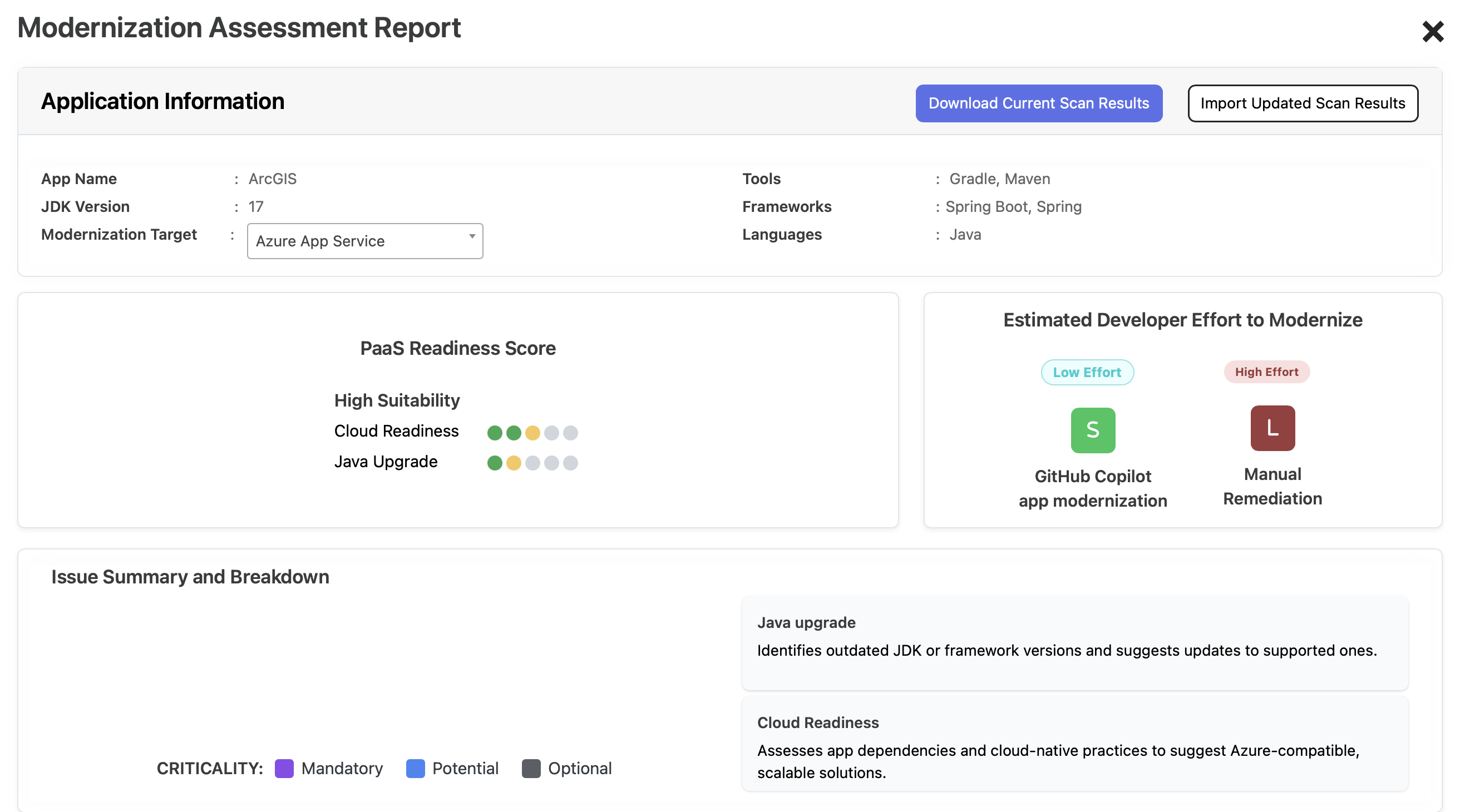Click the Low Effort pill badge
Screen dimensions: 1460x812
coord(1087,372)
